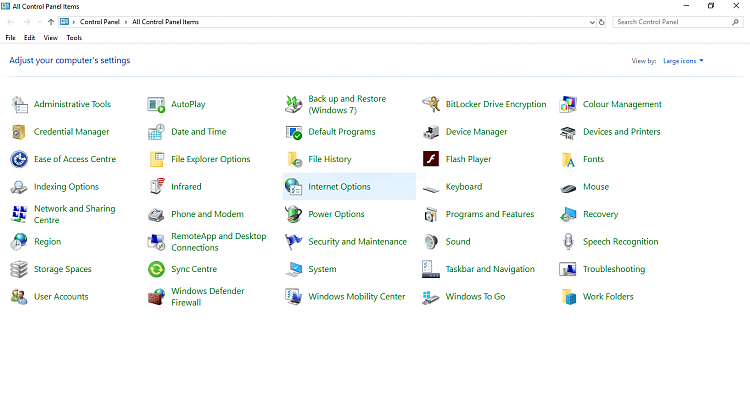Open the Power Options battery icon
The image size is (750, 400).
pyautogui.click(x=294, y=214)
